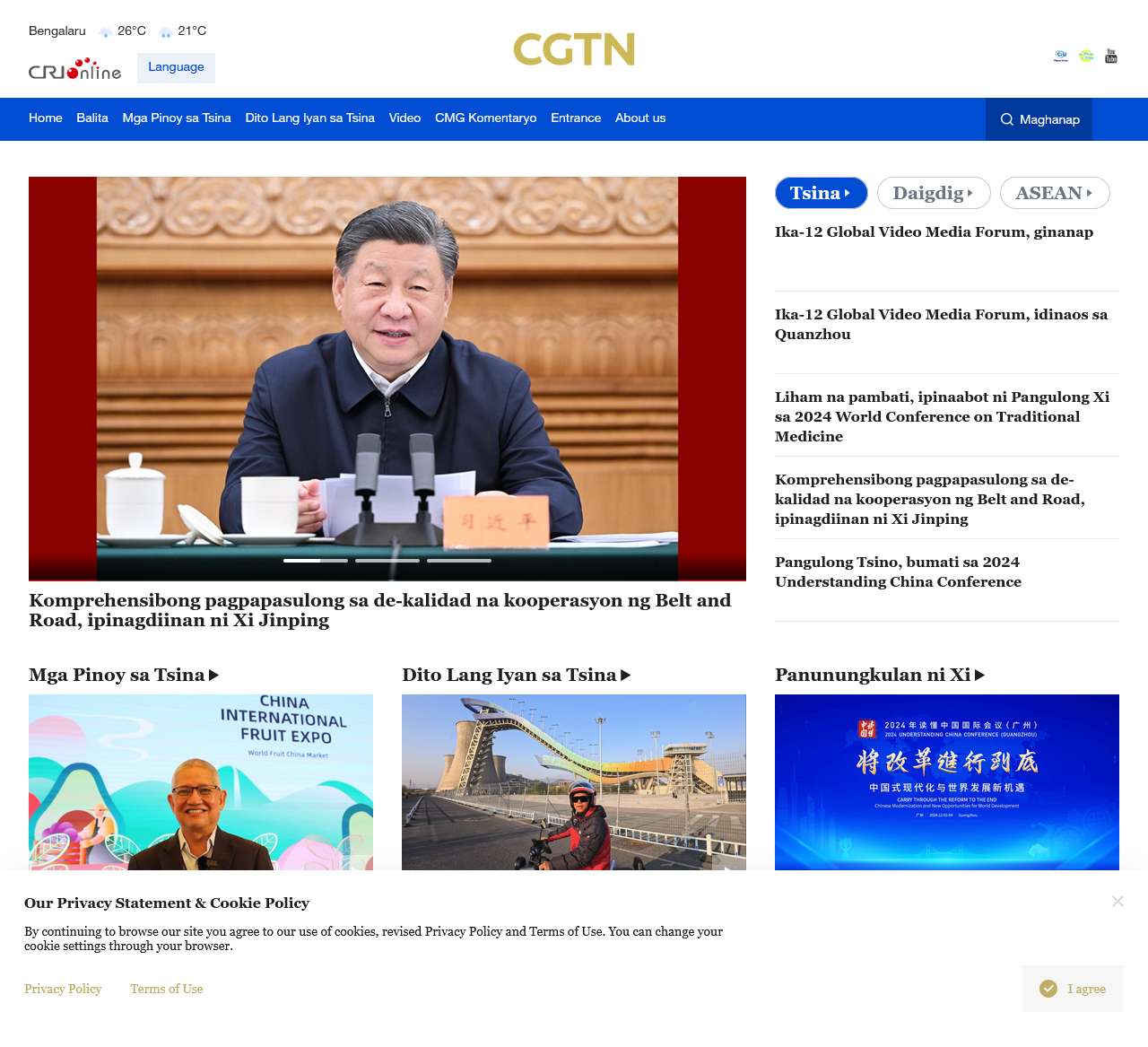Viewport: 1148px width, 1047px height.
Task: Open the Privacy Policy link
Action: pos(63,989)
